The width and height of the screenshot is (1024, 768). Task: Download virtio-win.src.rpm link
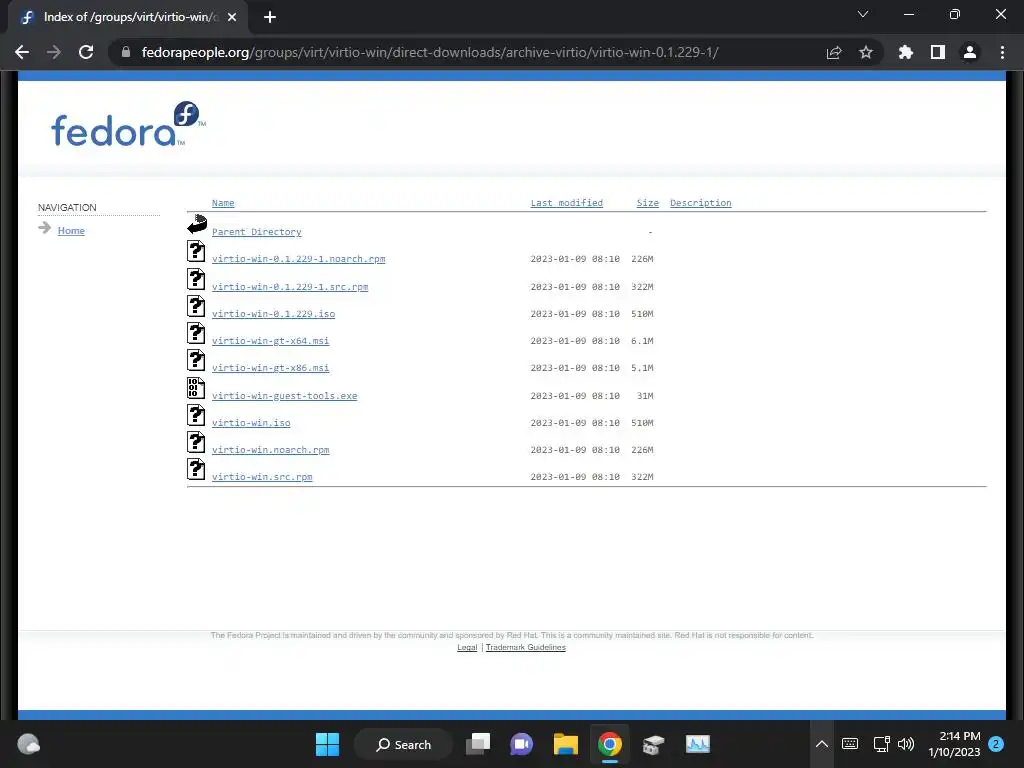pyautogui.click(x=262, y=477)
